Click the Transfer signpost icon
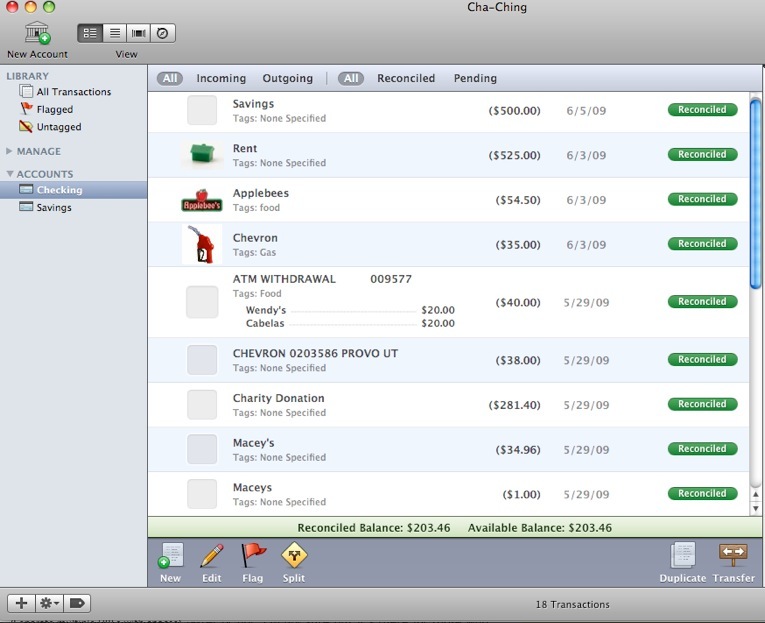 tap(733, 555)
